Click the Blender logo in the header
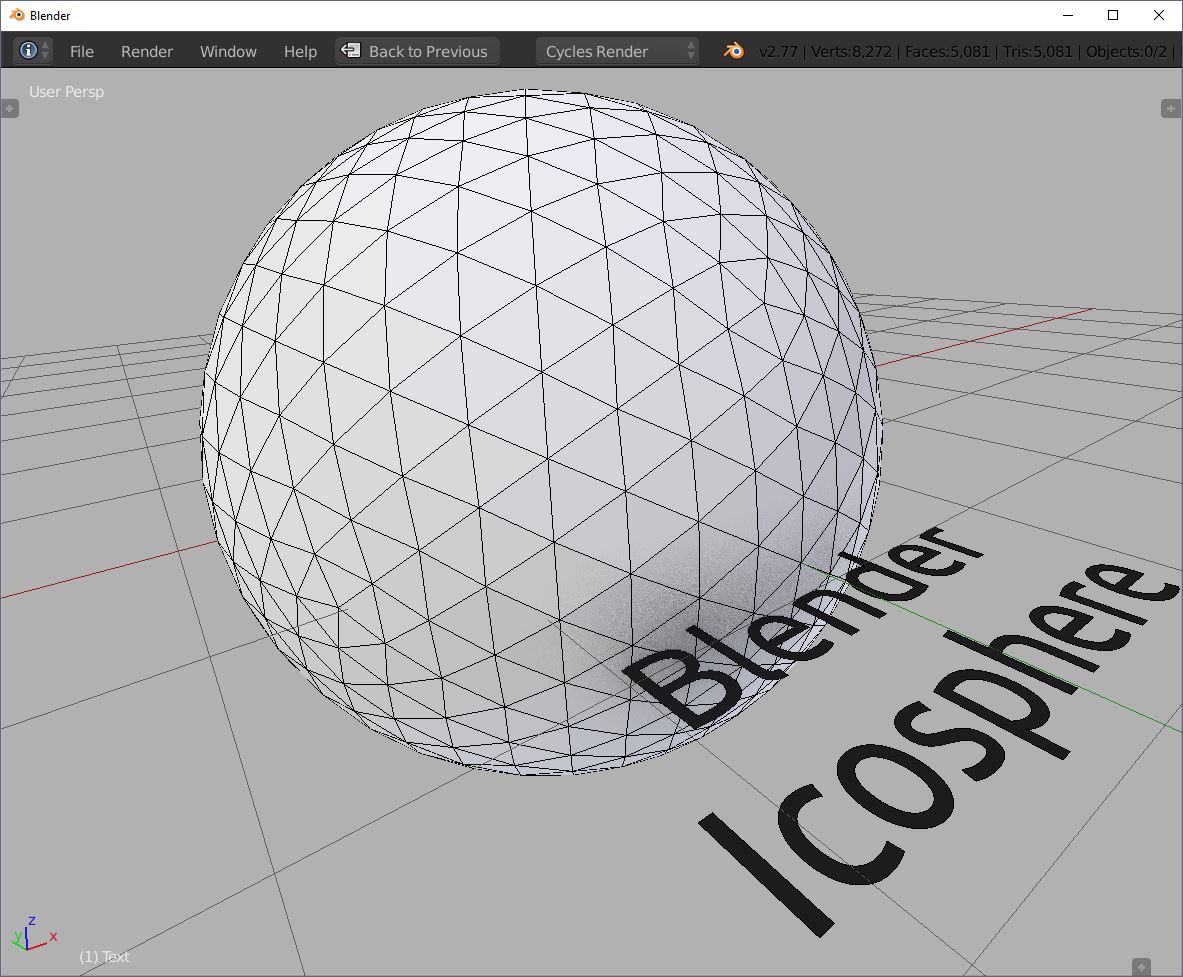The image size is (1183, 977). tap(733, 50)
